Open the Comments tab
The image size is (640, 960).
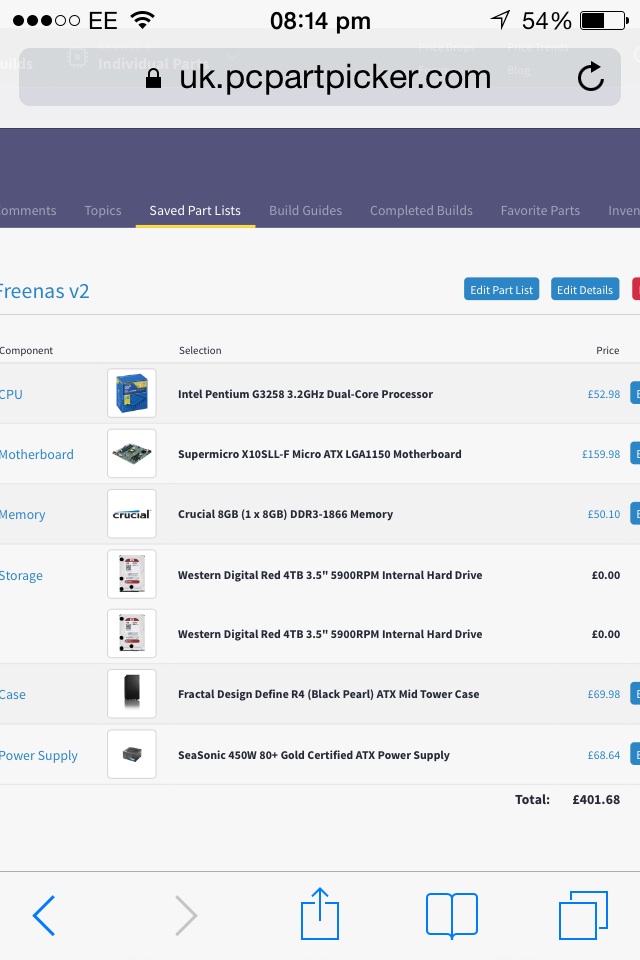click(x=28, y=211)
